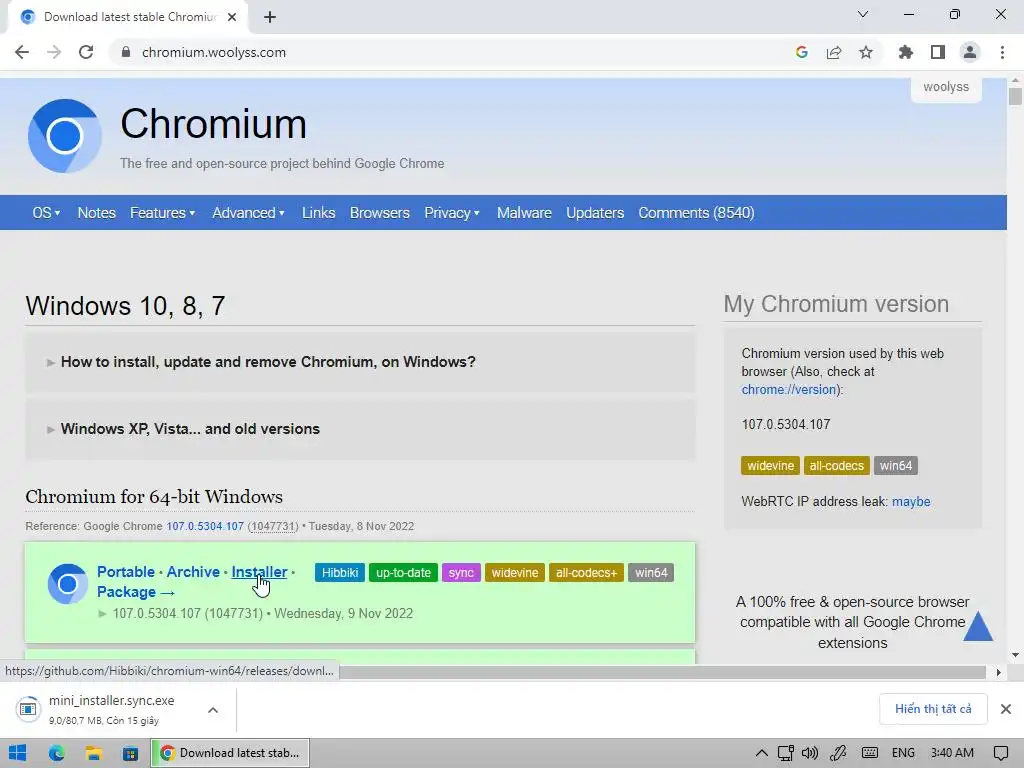Image resolution: width=1024 pixels, height=768 pixels.
Task: Open the Malware menu item
Action: [x=524, y=213]
